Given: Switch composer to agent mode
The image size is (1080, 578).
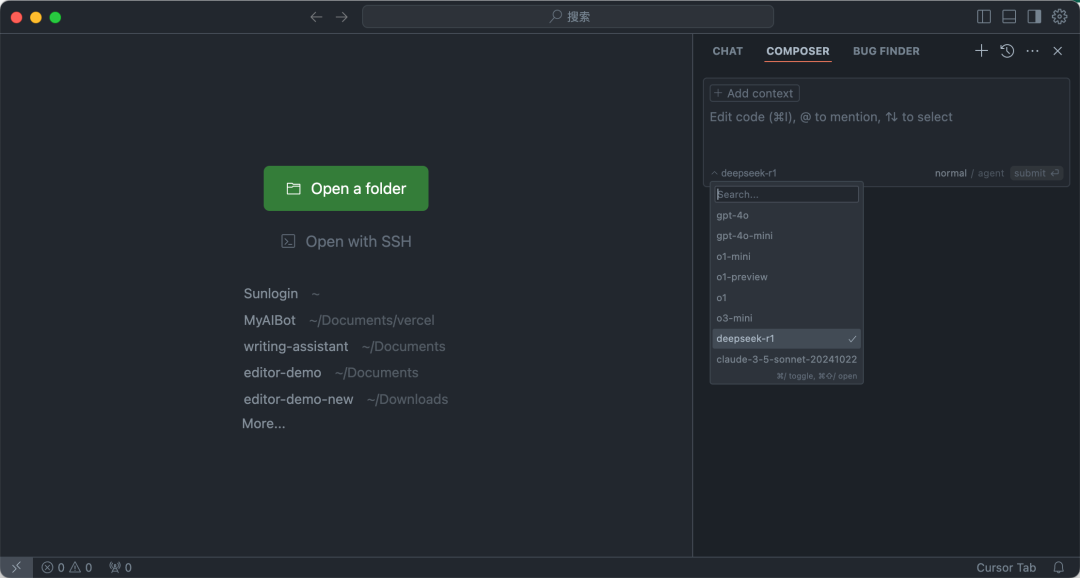Looking at the screenshot, I should click(x=991, y=173).
